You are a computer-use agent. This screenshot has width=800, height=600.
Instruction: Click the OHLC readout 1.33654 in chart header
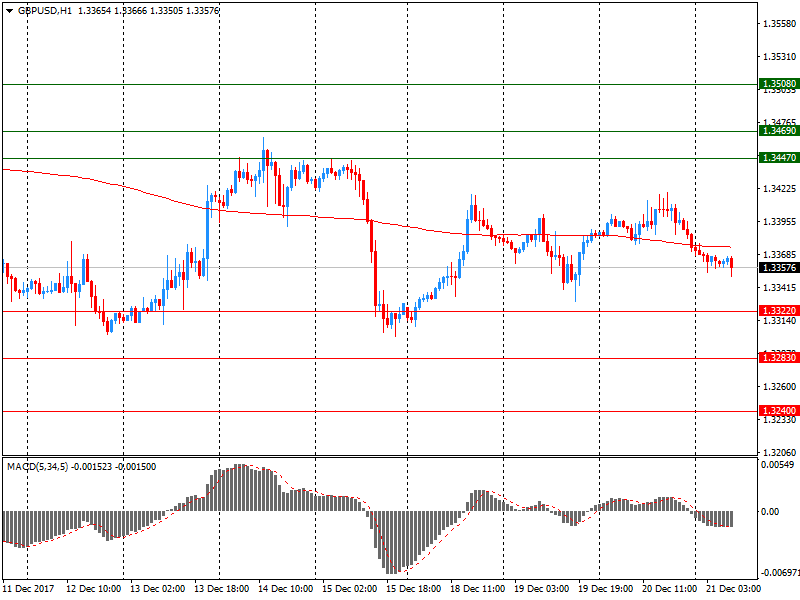click(94, 11)
